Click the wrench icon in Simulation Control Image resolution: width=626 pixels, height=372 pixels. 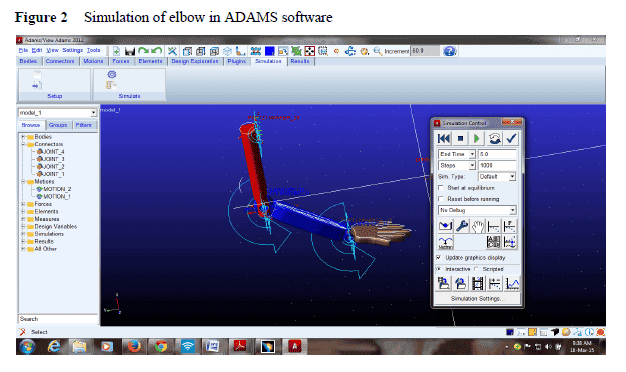click(x=462, y=226)
